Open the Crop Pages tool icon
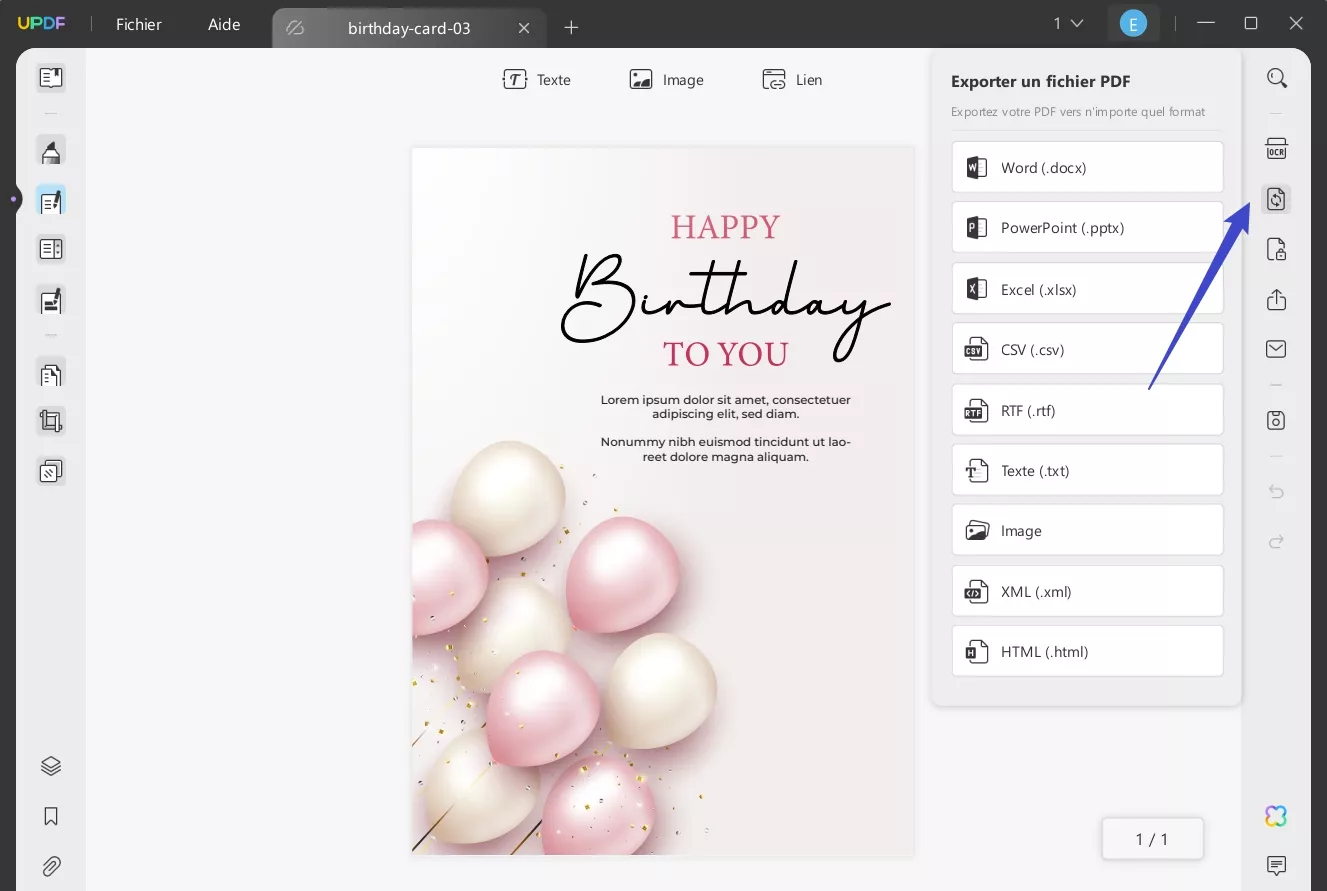1327x891 pixels. coord(51,421)
